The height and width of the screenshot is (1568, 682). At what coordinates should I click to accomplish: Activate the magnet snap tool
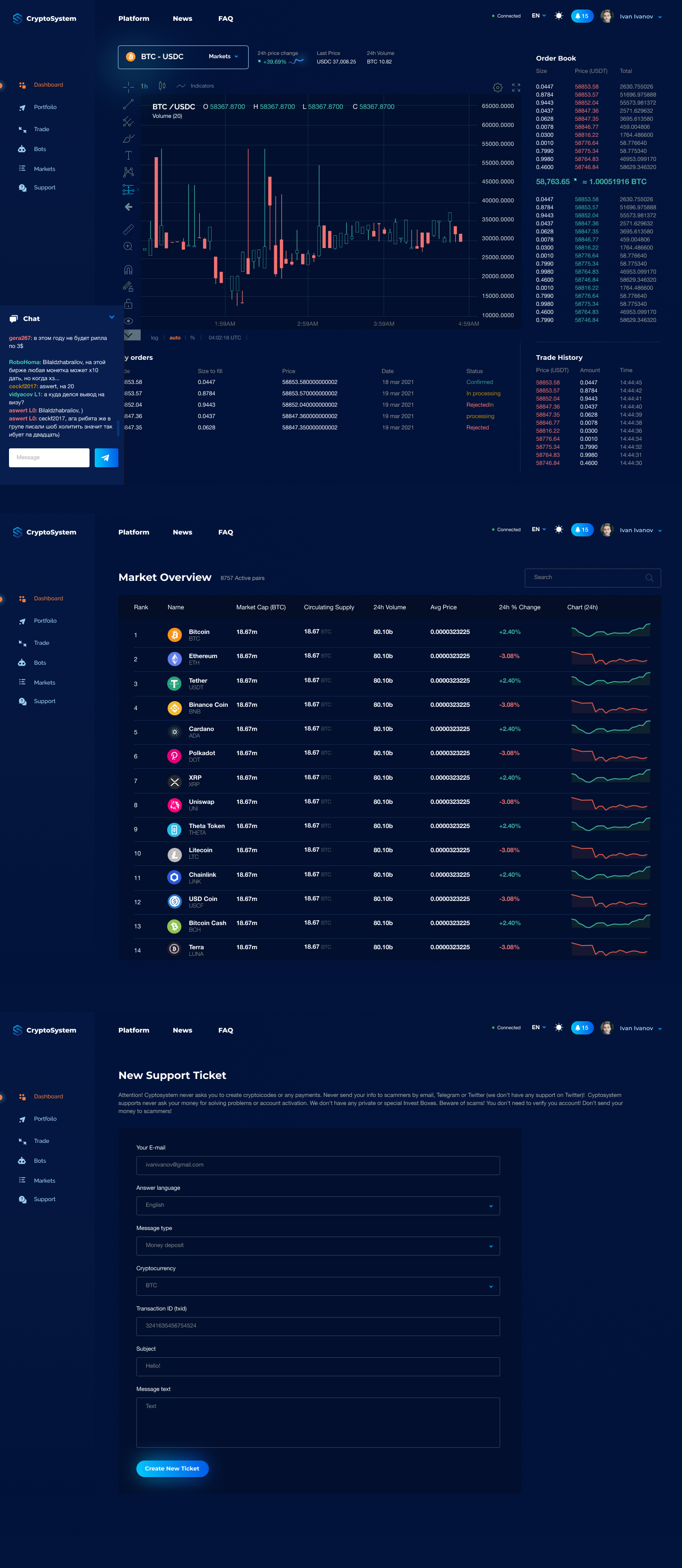[x=128, y=269]
